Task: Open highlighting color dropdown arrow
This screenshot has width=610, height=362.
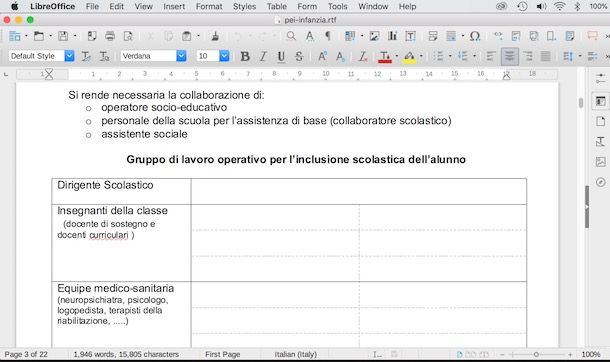Action: pos(421,56)
